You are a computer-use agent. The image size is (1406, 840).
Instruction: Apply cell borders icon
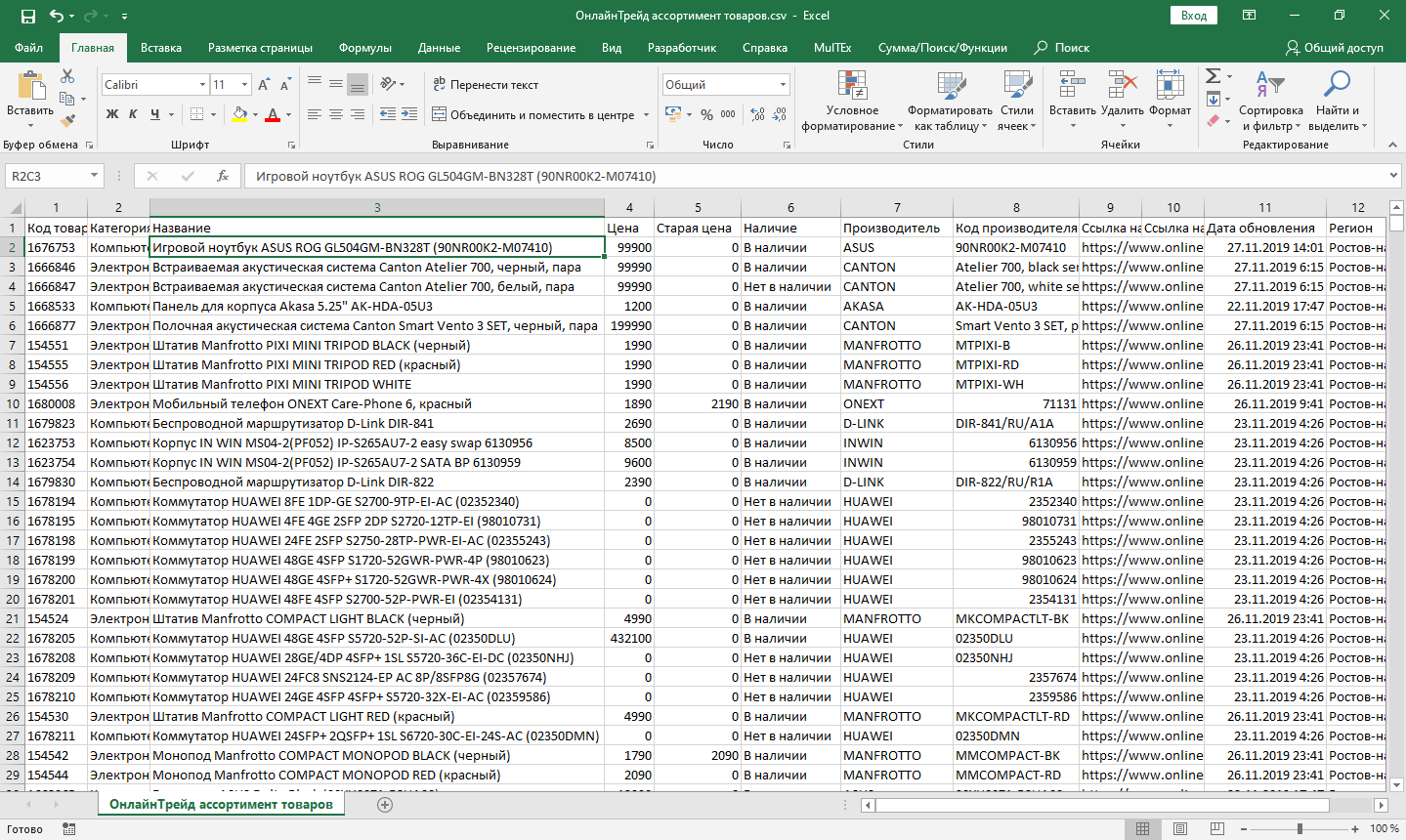196,114
